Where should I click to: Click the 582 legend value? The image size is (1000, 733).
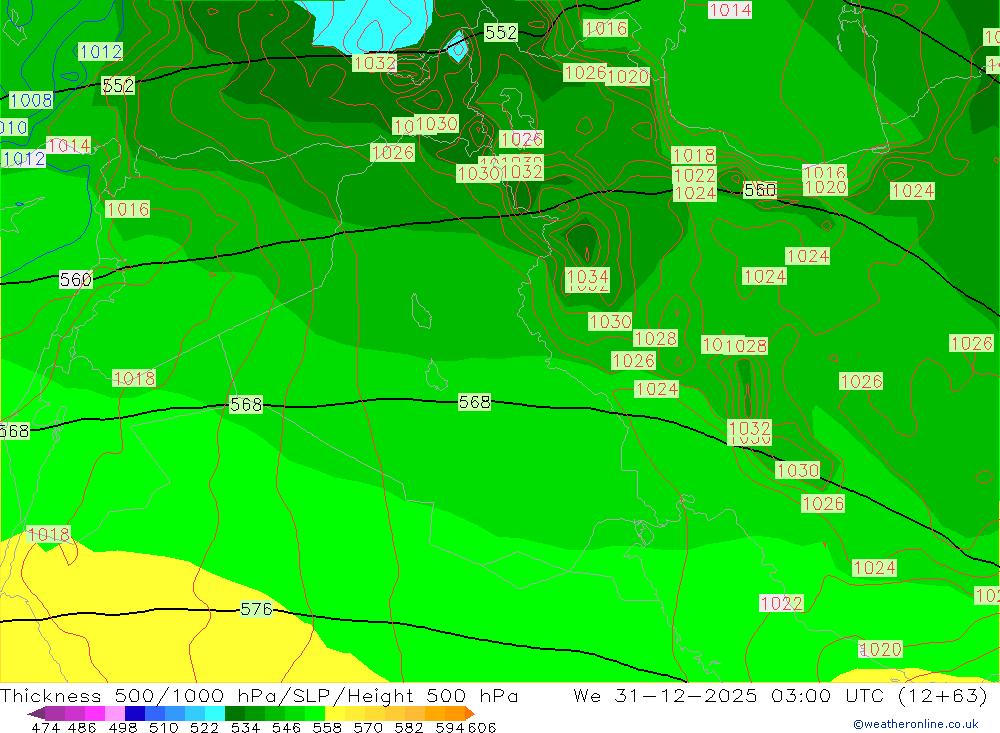pos(408,727)
